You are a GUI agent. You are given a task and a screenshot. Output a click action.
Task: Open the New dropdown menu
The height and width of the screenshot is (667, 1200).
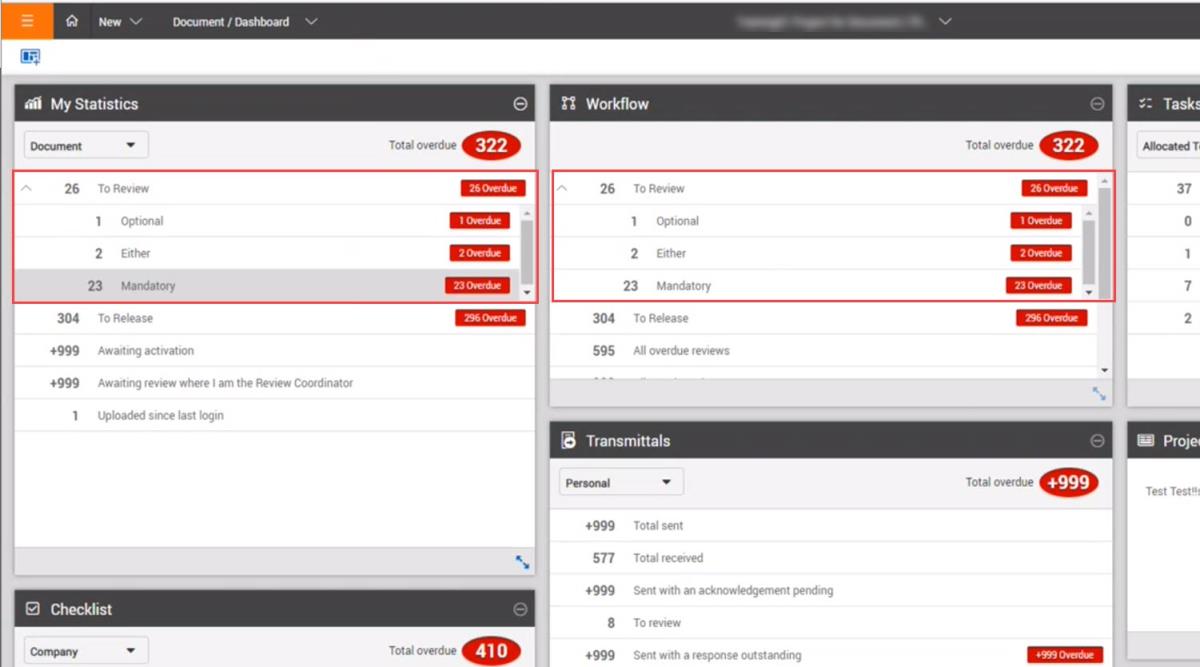point(120,21)
